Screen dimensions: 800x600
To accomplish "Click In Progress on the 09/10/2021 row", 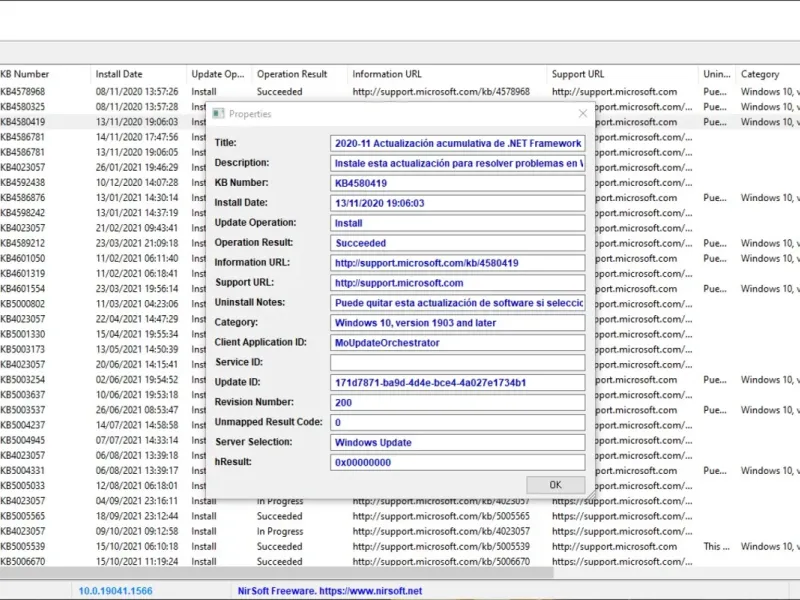I will 280,531.
